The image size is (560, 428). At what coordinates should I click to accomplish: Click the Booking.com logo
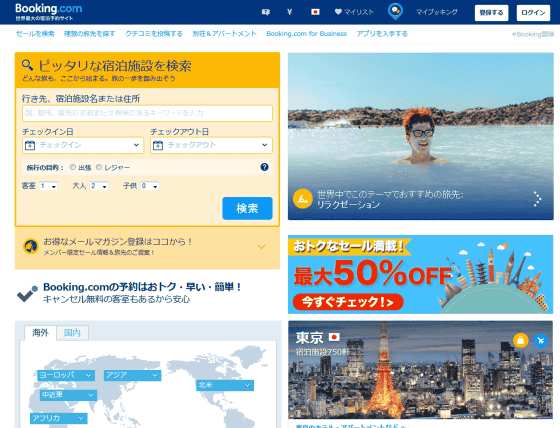[x=49, y=9]
